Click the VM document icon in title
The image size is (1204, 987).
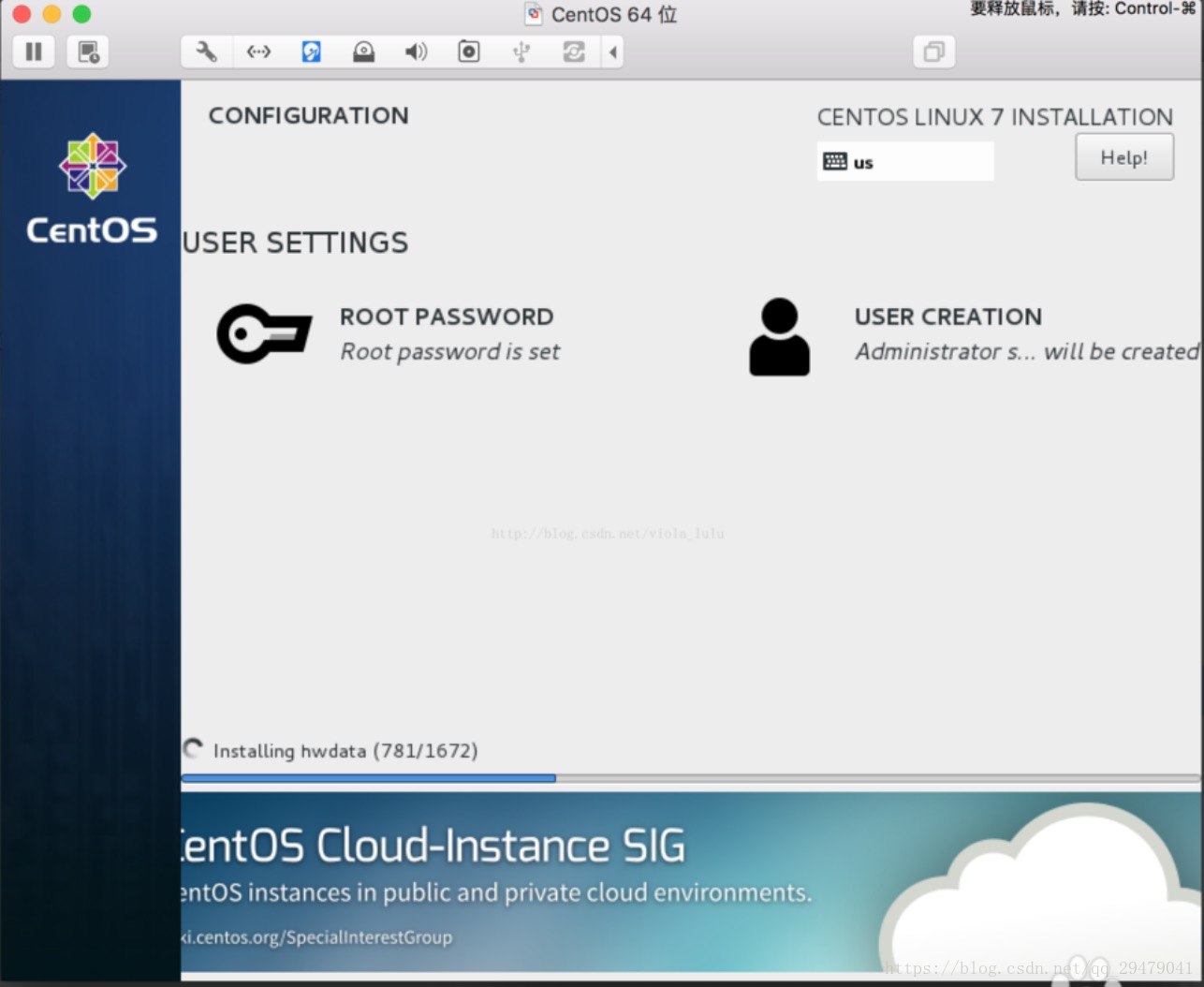coord(534,14)
